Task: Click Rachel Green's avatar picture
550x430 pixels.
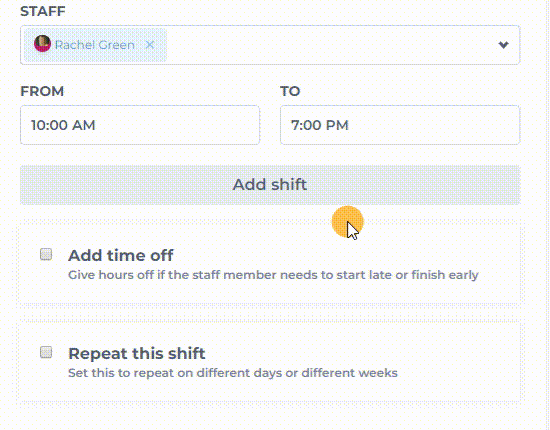Action: 42,44
